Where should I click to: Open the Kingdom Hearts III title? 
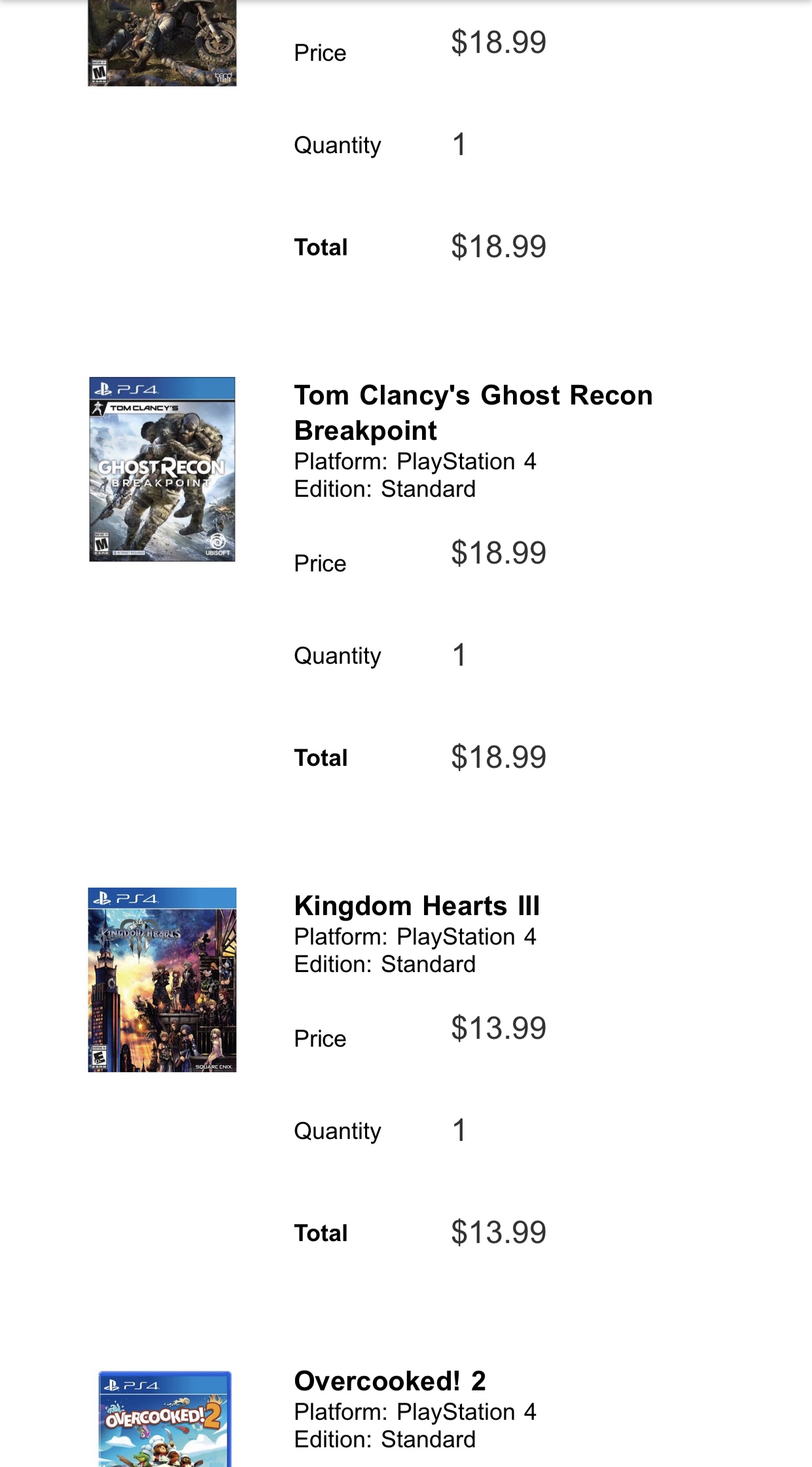tap(417, 906)
